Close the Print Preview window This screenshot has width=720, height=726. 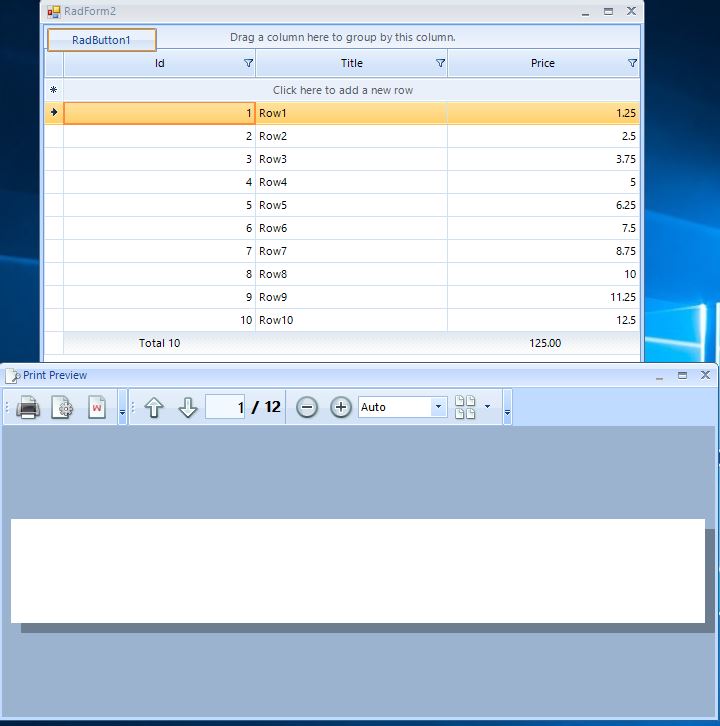pyautogui.click(x=705, y=375)
